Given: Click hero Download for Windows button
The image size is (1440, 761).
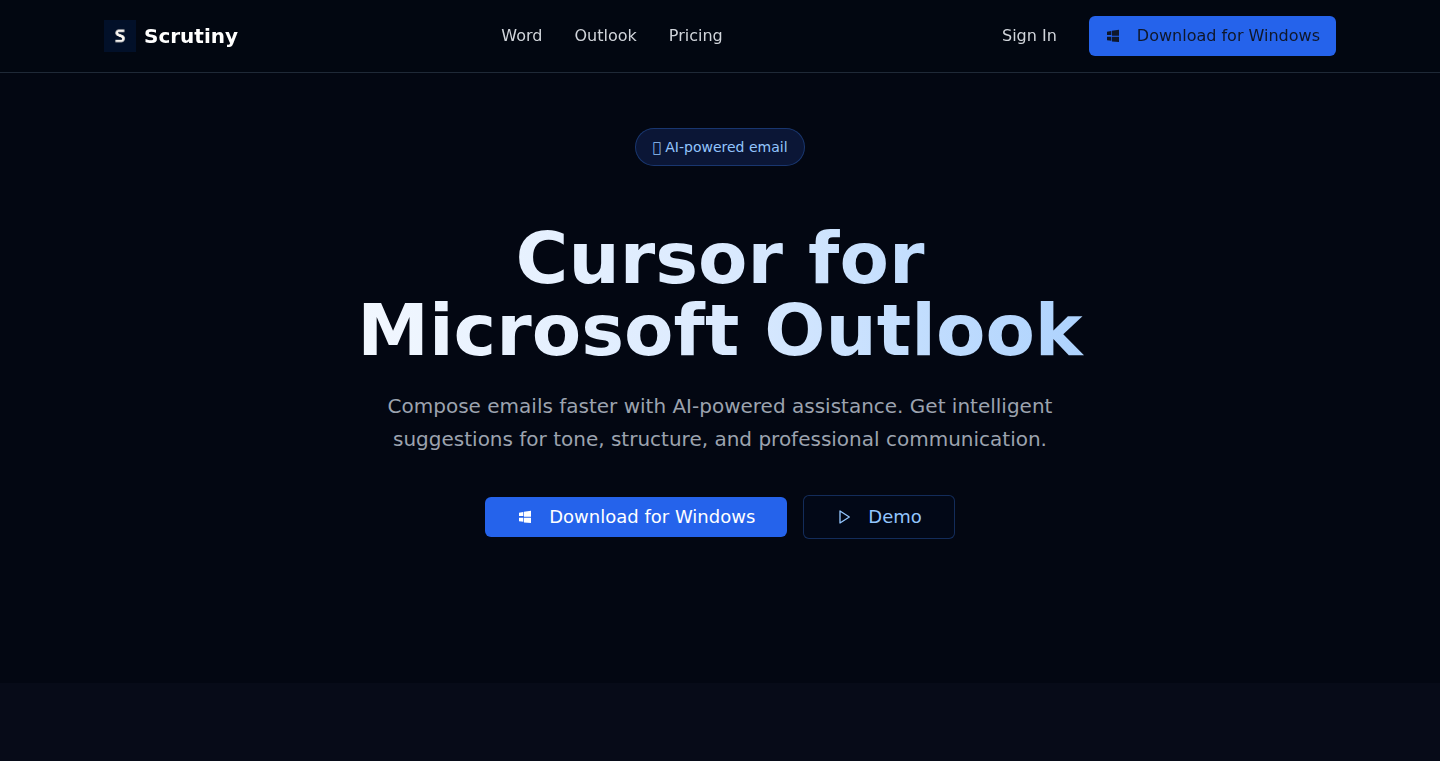Looking at the screenshot, I should click(636, 517).
